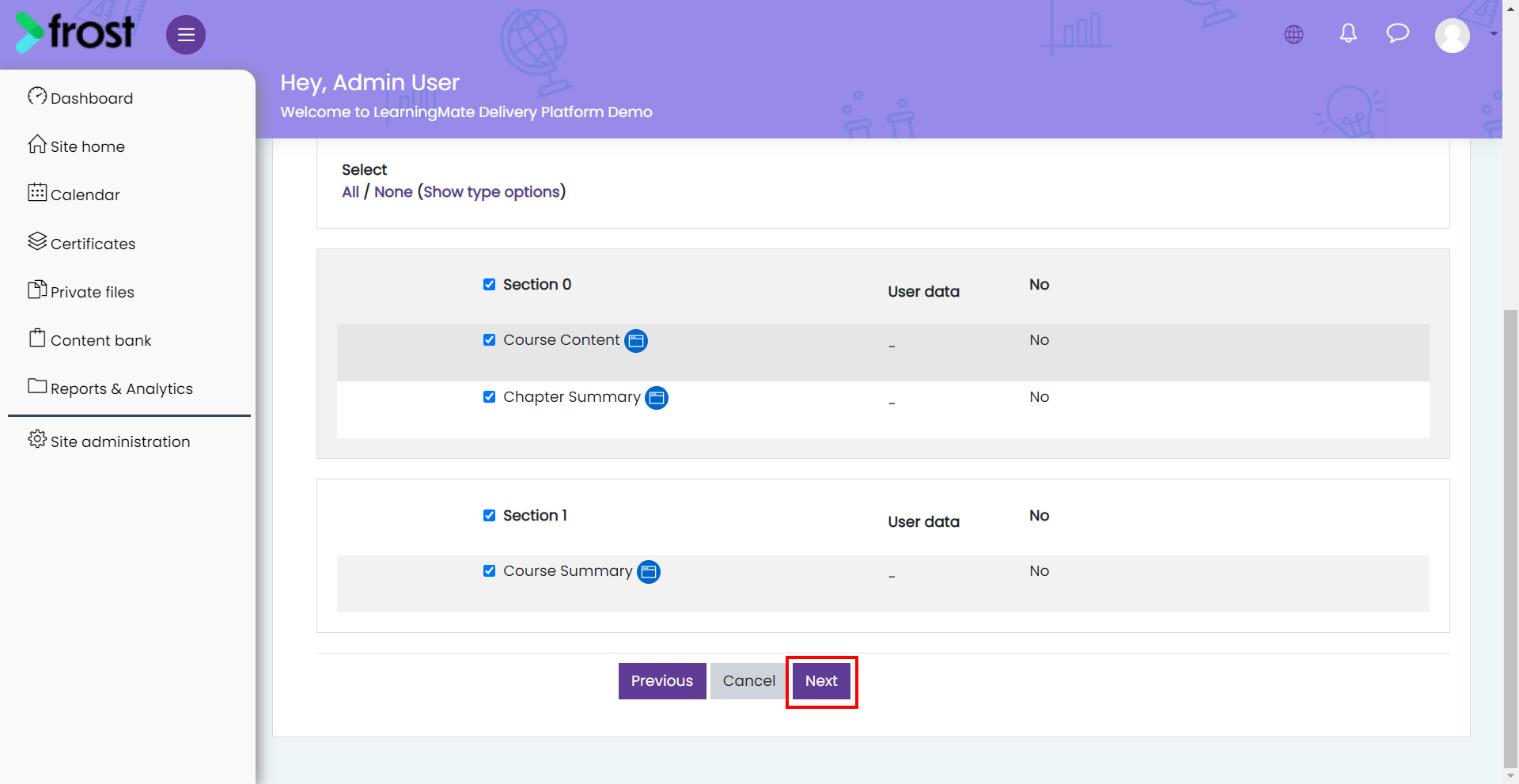Expand the user menu dropdown arrow
This screenshot has width=1519, height=784.
click(1493, 34)
